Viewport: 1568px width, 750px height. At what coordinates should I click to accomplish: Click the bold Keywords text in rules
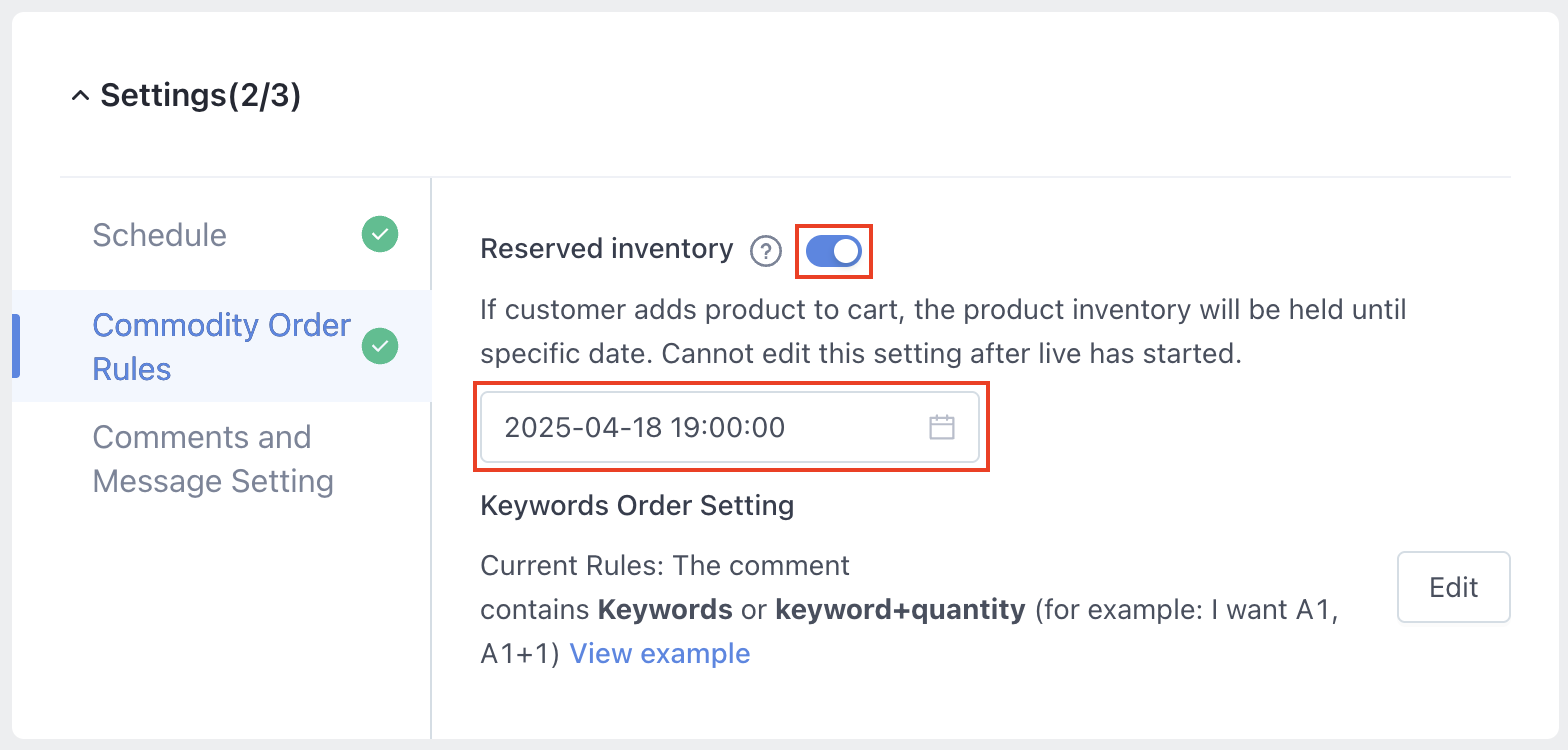665,609
